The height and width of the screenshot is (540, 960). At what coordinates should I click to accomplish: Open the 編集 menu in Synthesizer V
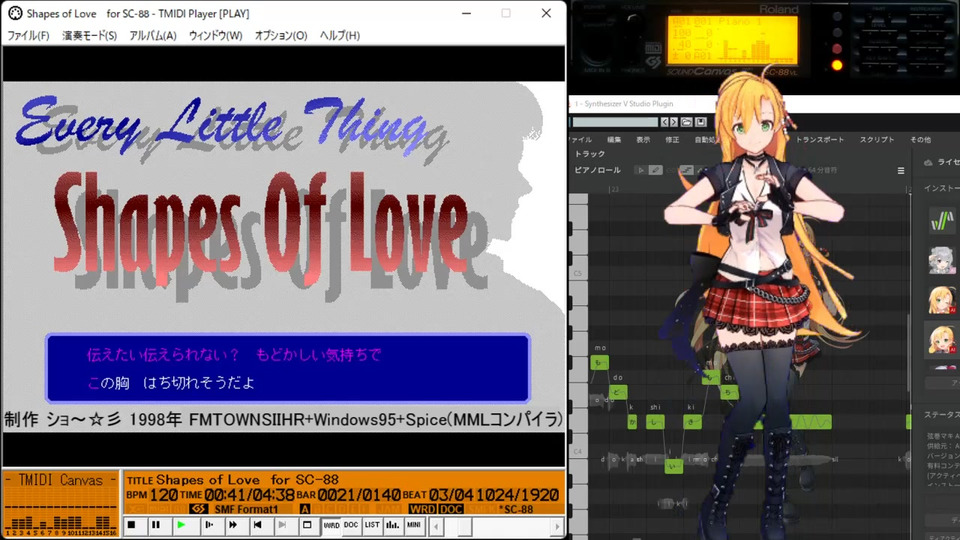(x=614, y=140)
